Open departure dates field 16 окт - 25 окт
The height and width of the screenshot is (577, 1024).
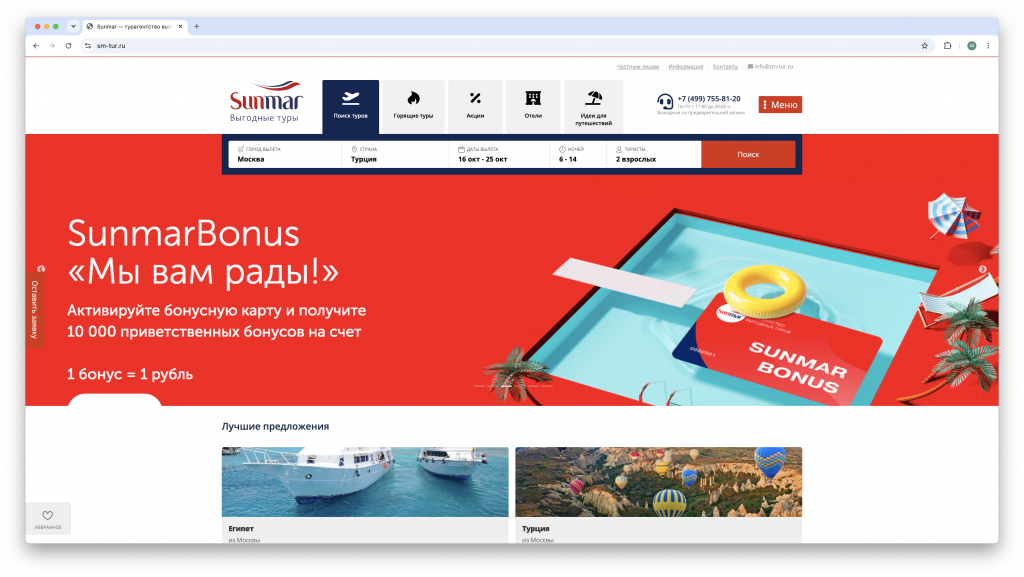500,155
